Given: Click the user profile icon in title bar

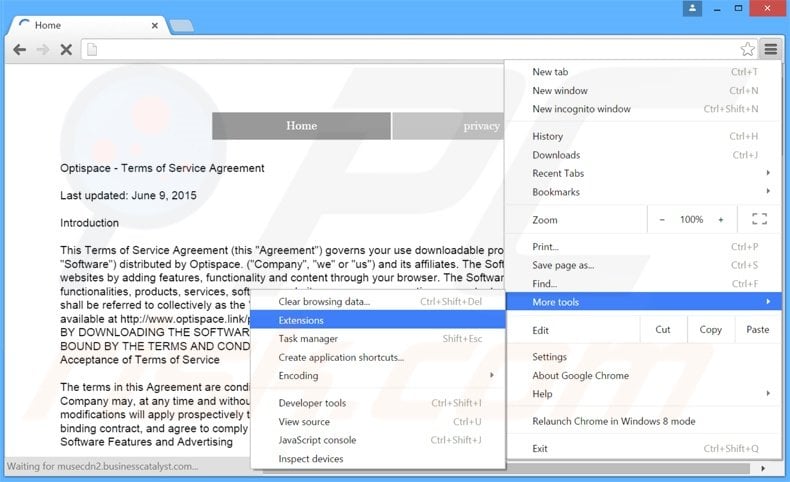Looking at the screenshot, I should (692, 8).
